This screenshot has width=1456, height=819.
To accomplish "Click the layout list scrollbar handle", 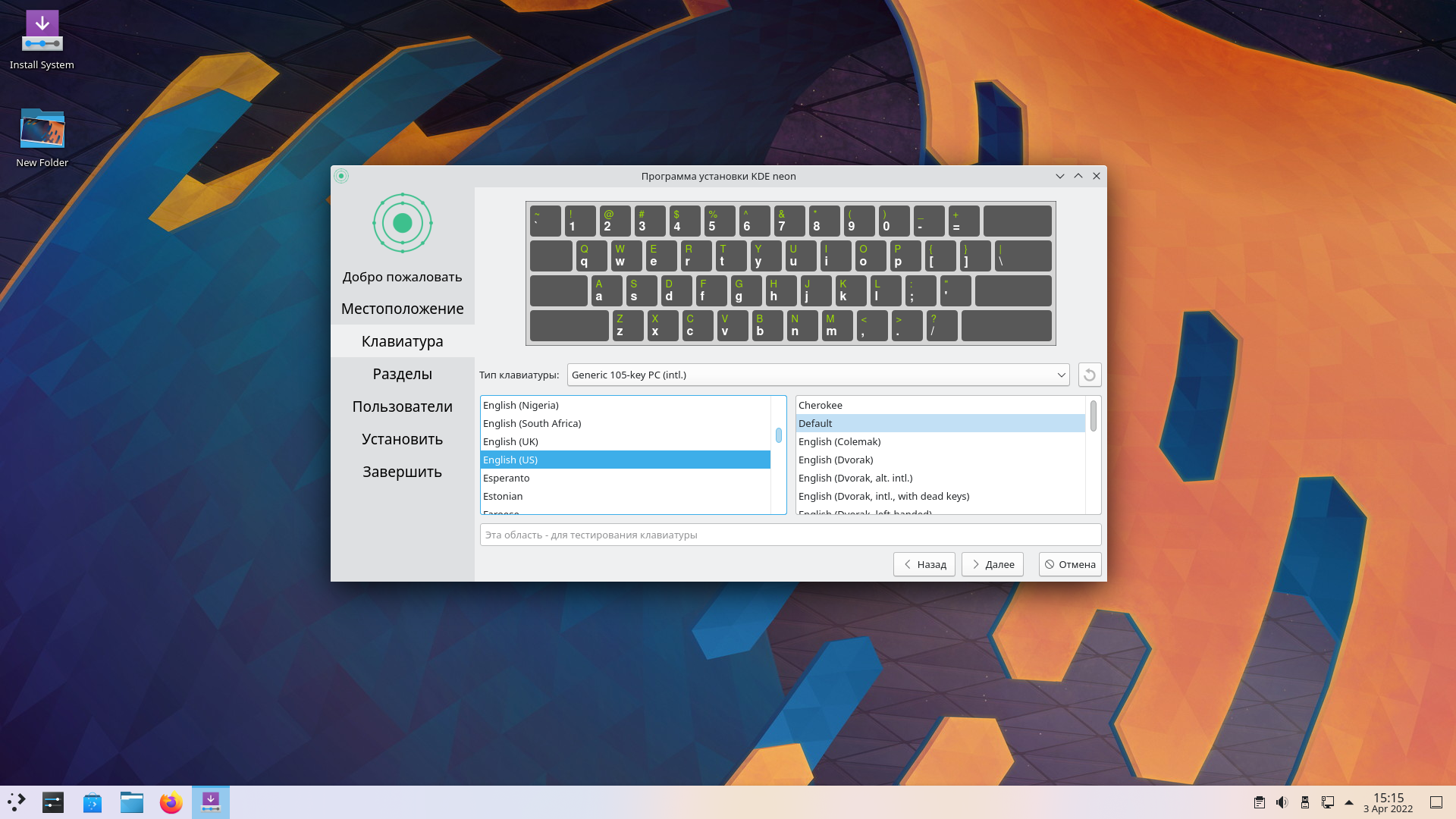I will point(779,435).
